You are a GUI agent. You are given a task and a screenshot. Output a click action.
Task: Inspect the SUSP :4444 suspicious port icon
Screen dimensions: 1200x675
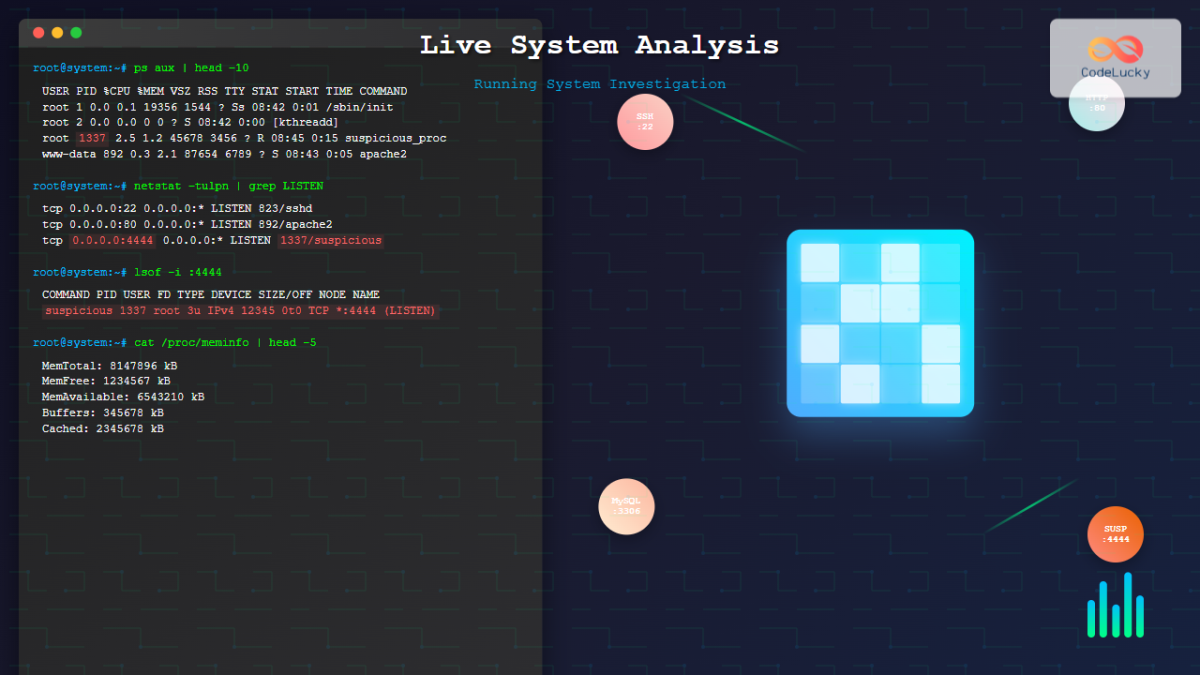point(1114,534)
